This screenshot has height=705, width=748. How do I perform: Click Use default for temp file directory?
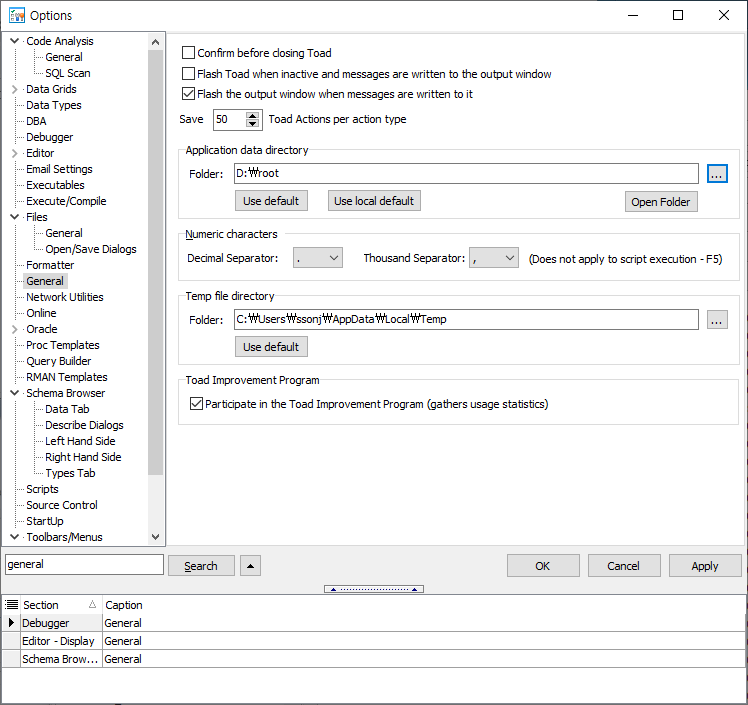[271, 347]
